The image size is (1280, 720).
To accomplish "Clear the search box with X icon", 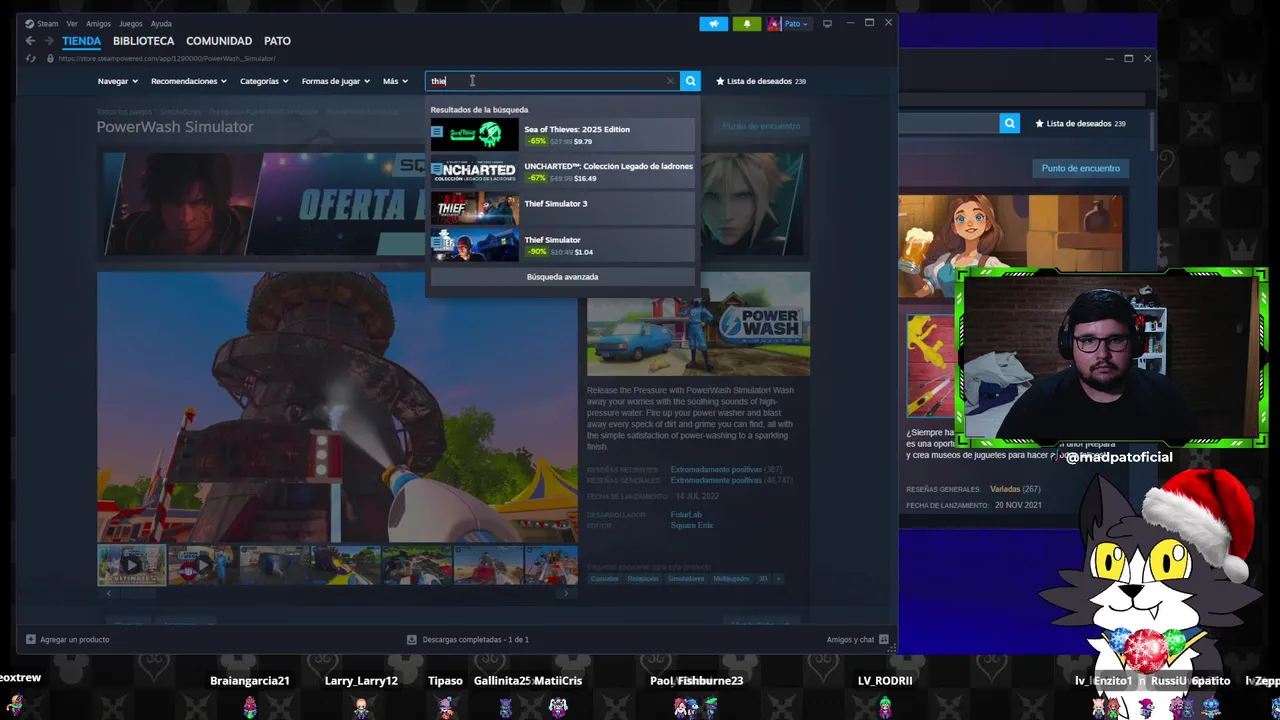I will [670, 81].
